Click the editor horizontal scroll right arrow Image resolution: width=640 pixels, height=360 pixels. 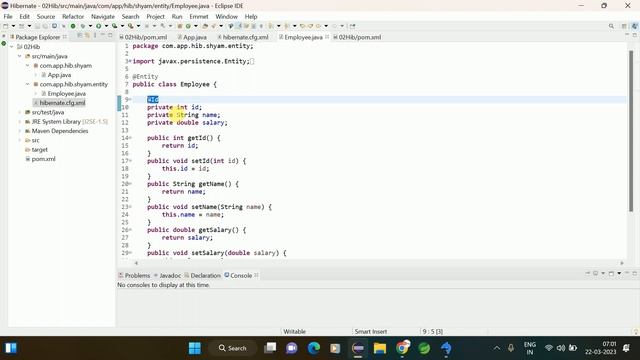[x=622, y=263]
